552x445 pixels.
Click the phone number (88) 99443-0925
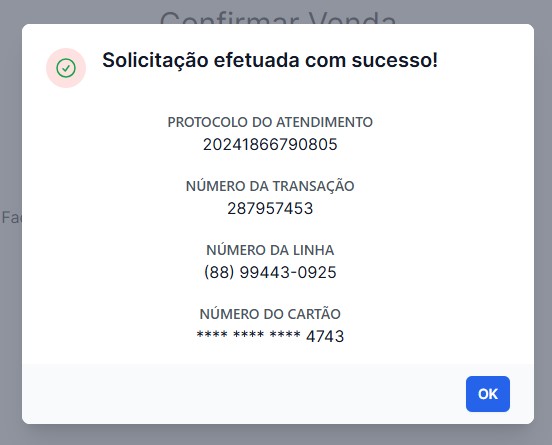tap(270, 272)
